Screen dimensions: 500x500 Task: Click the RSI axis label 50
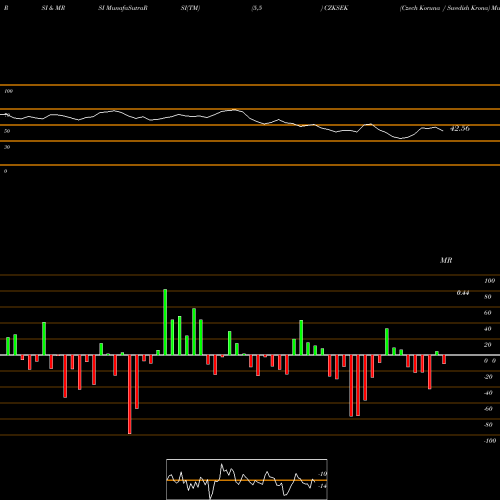pyautogui.click(x=7, y=131)
